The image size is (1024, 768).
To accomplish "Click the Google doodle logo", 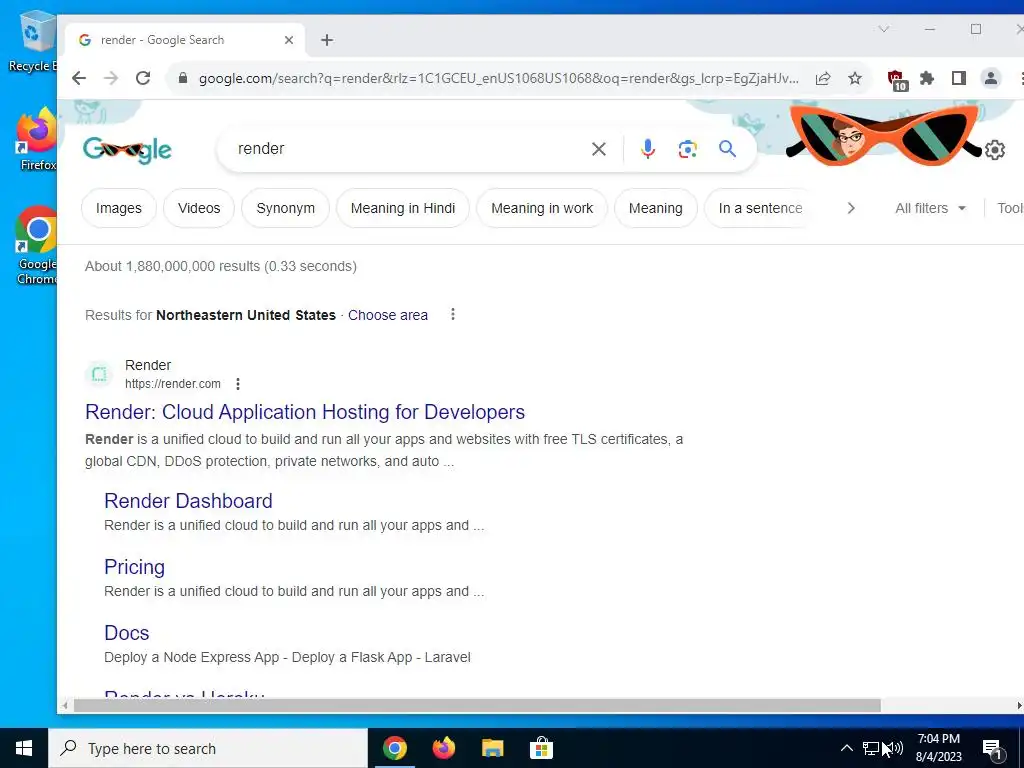I will tap(127, 150).
